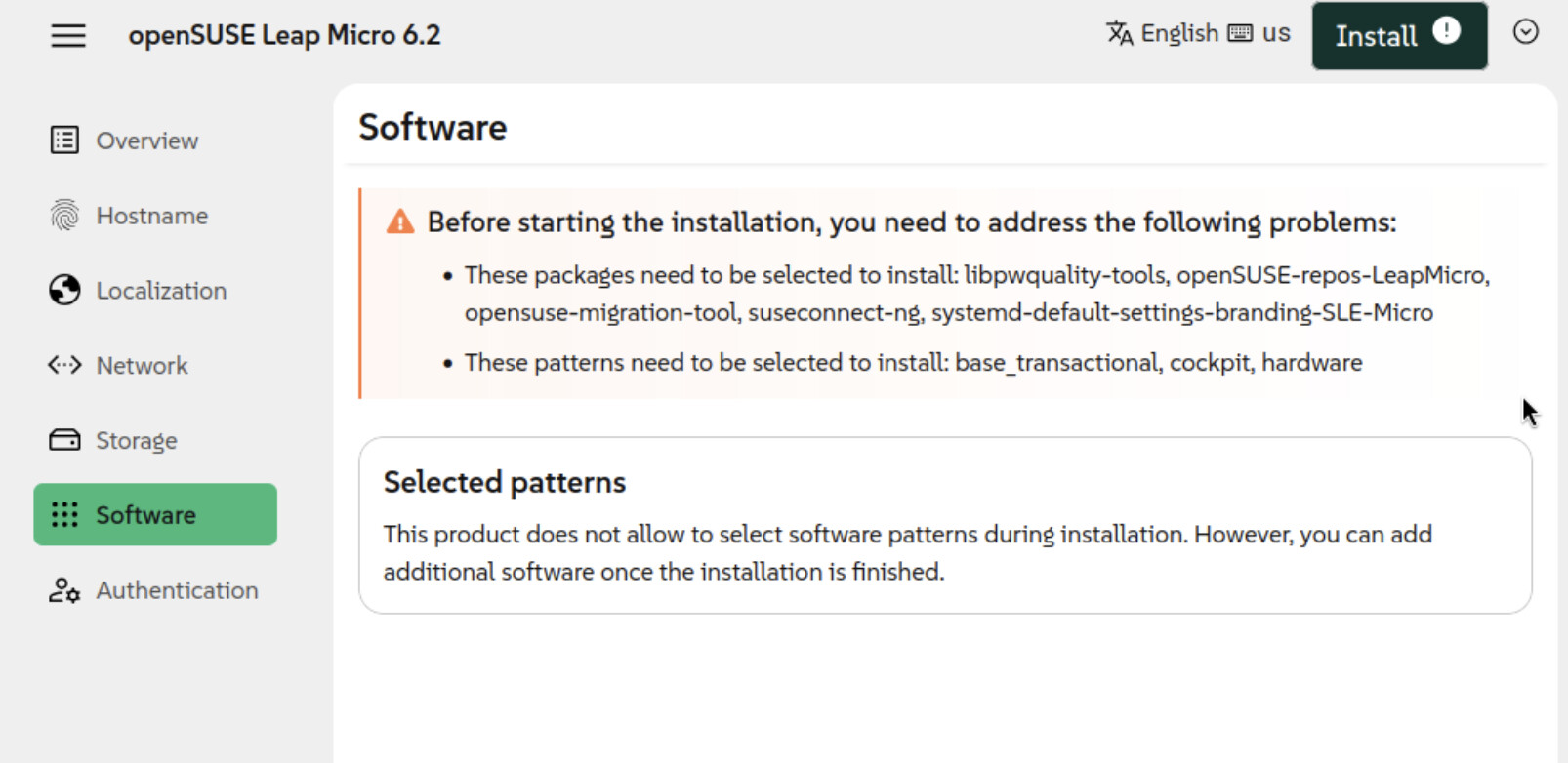Open the hamburger navigation menu

pyautogui.click(x=68, y=36)
